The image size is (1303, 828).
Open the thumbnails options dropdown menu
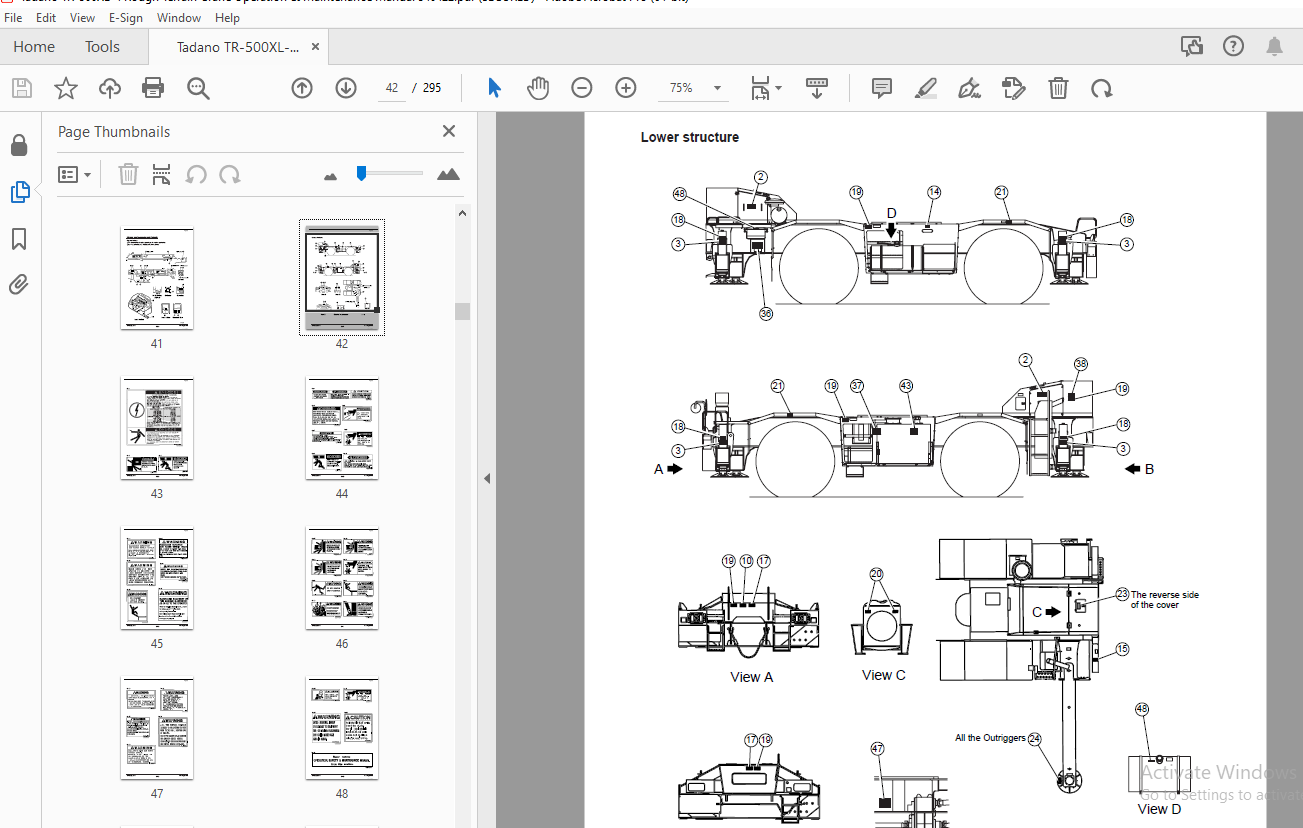tap(75, 175)
